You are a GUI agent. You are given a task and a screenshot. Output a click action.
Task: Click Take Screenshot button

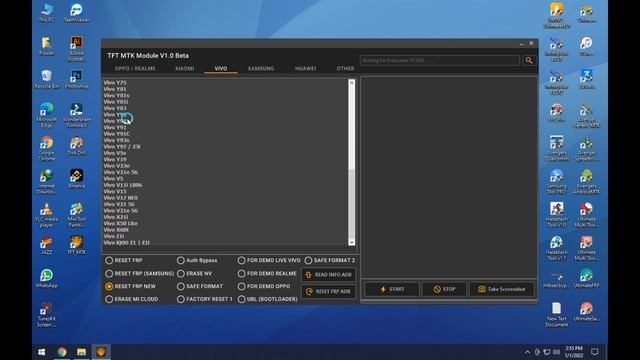tap(502, 289)
